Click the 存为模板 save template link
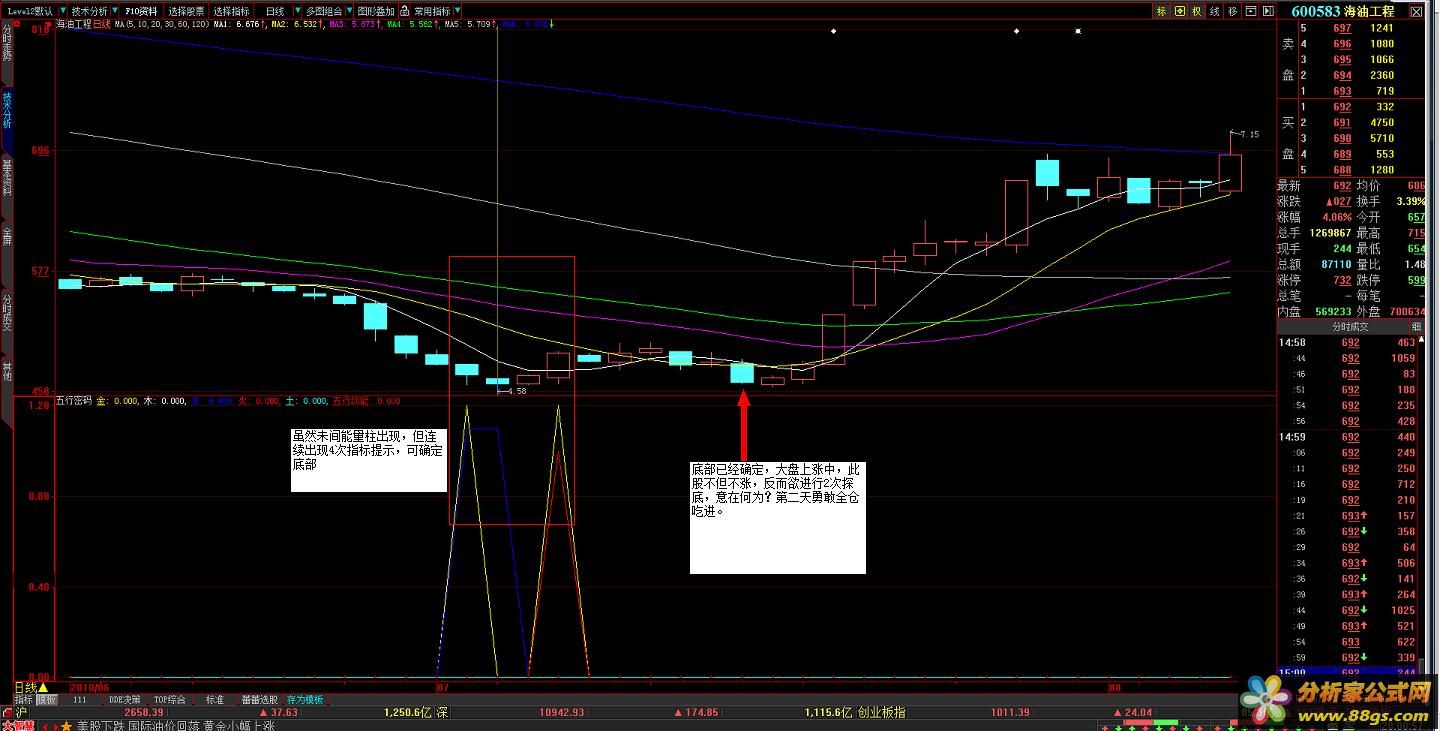The height and width of the screenshot is (731, 1440). [305, 700]
